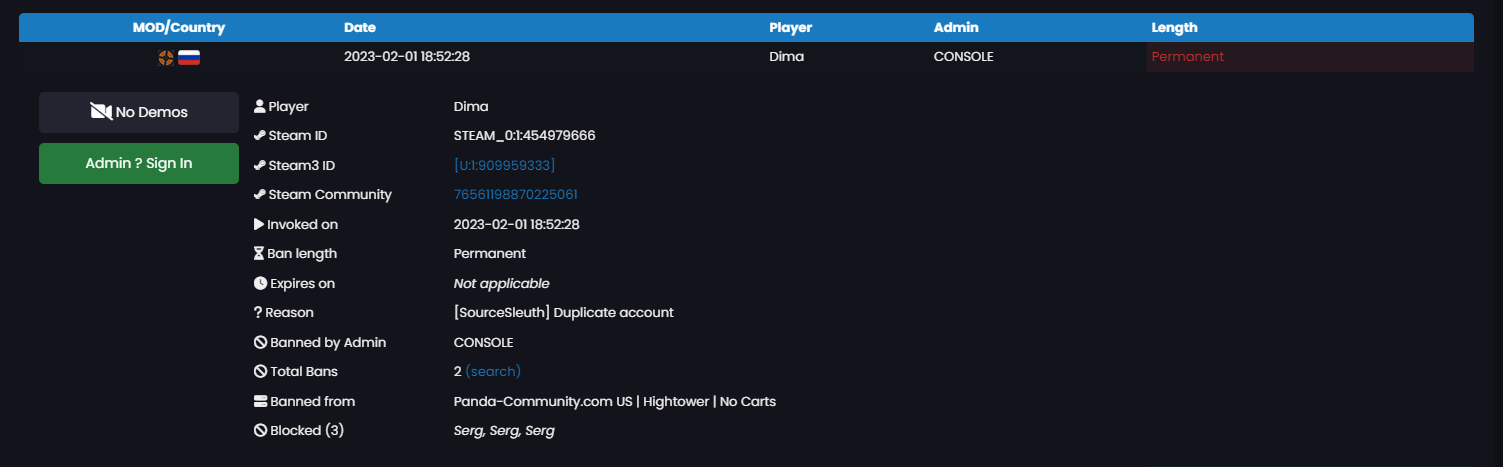Click the MOD/Country column header
Image resolution: width=1503 pixels, height=467 pixels.
[179, 28]
